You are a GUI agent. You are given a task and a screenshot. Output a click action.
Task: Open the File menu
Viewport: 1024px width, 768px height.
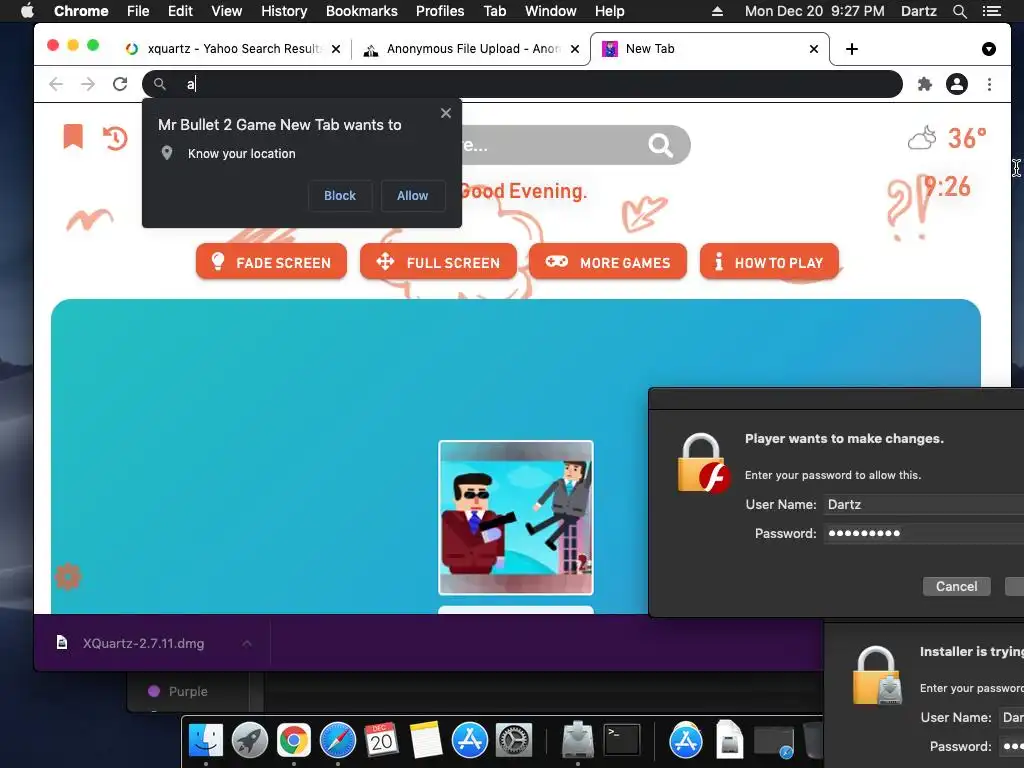point(138,11)
